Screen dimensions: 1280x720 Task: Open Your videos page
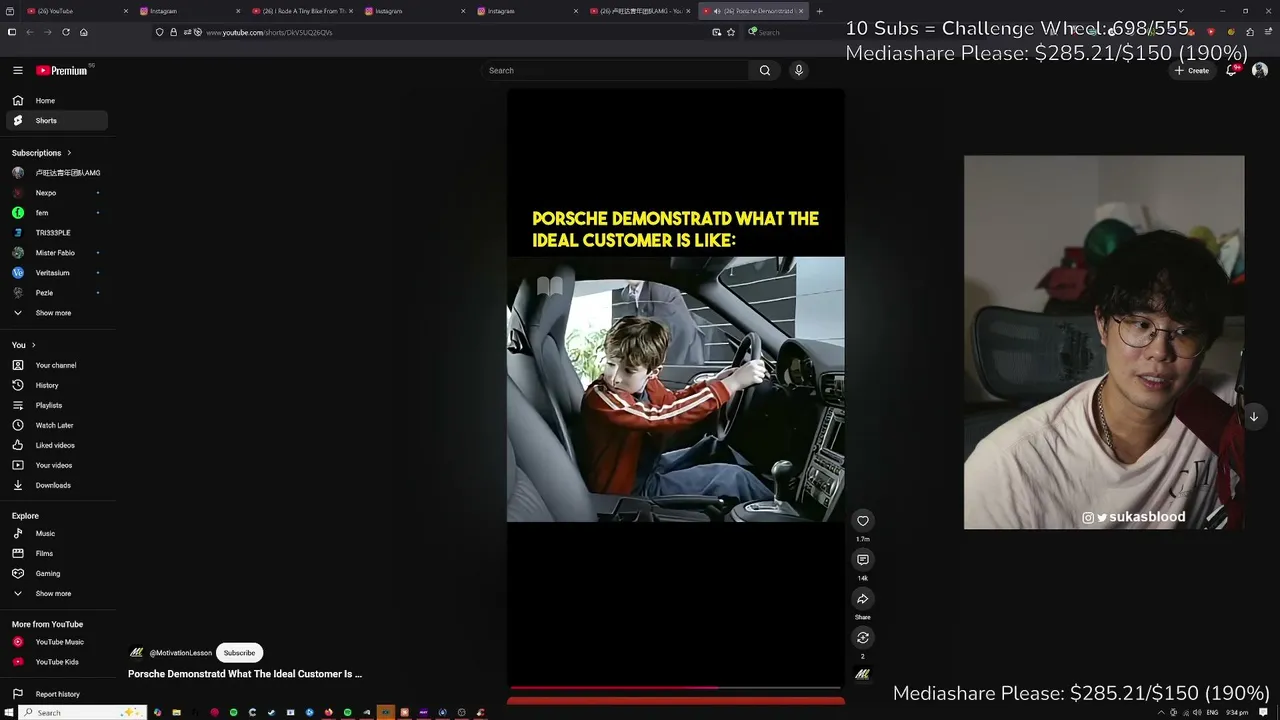(x=56, y=466)
